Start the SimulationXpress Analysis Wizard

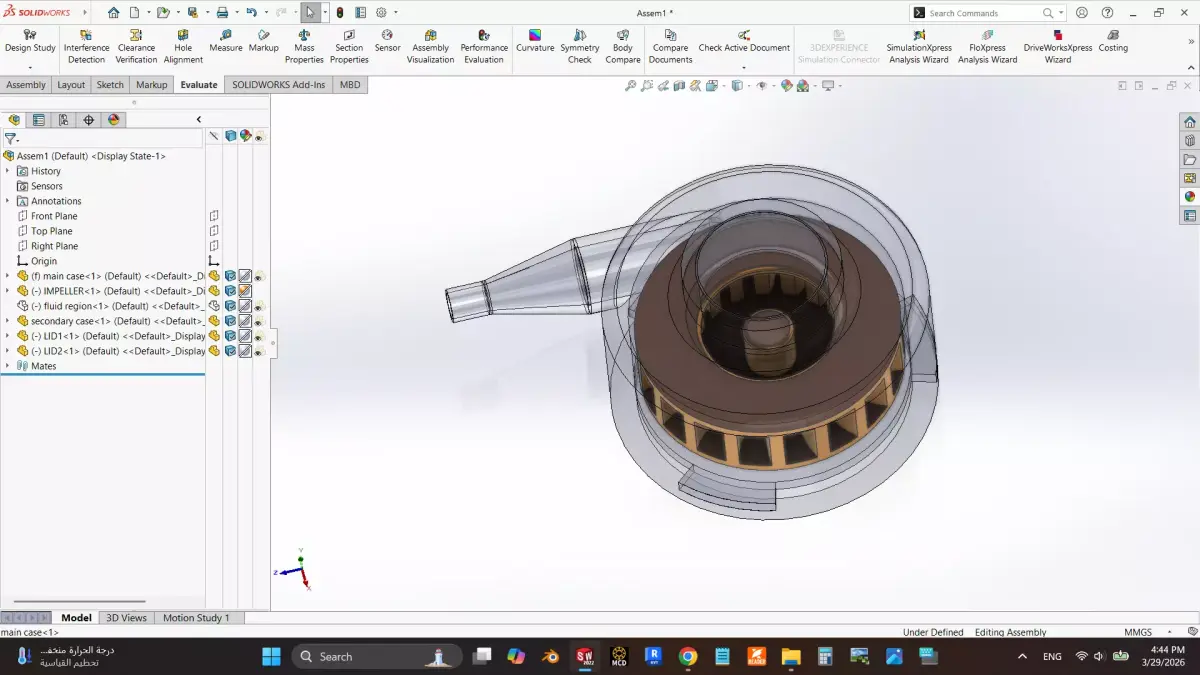[918, 44]
